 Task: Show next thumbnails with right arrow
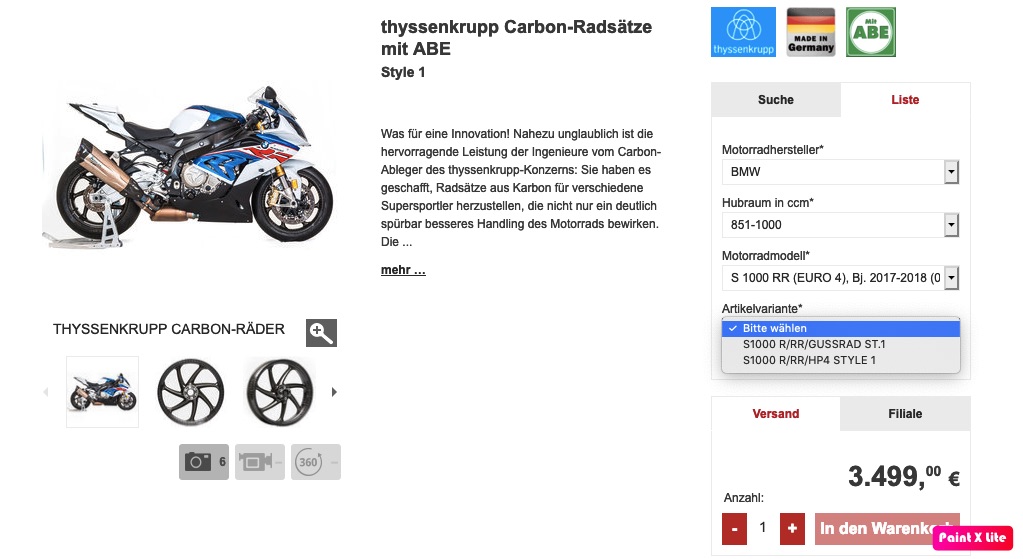coord(334,392)
